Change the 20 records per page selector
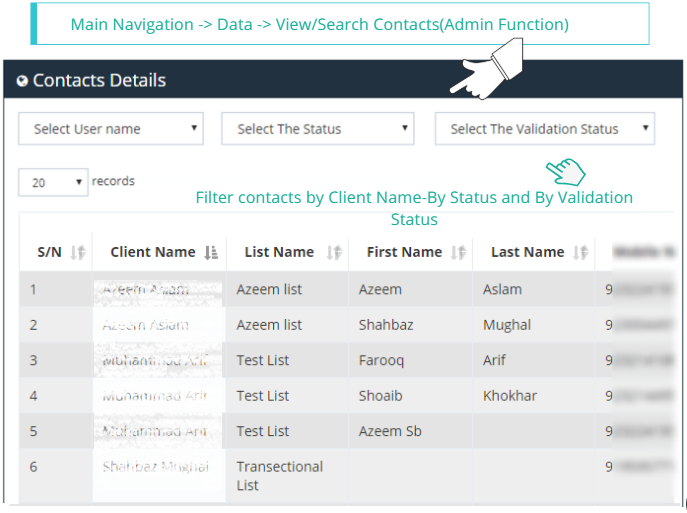The width and height of the screenshot is (687, 513). pos(53,183)
